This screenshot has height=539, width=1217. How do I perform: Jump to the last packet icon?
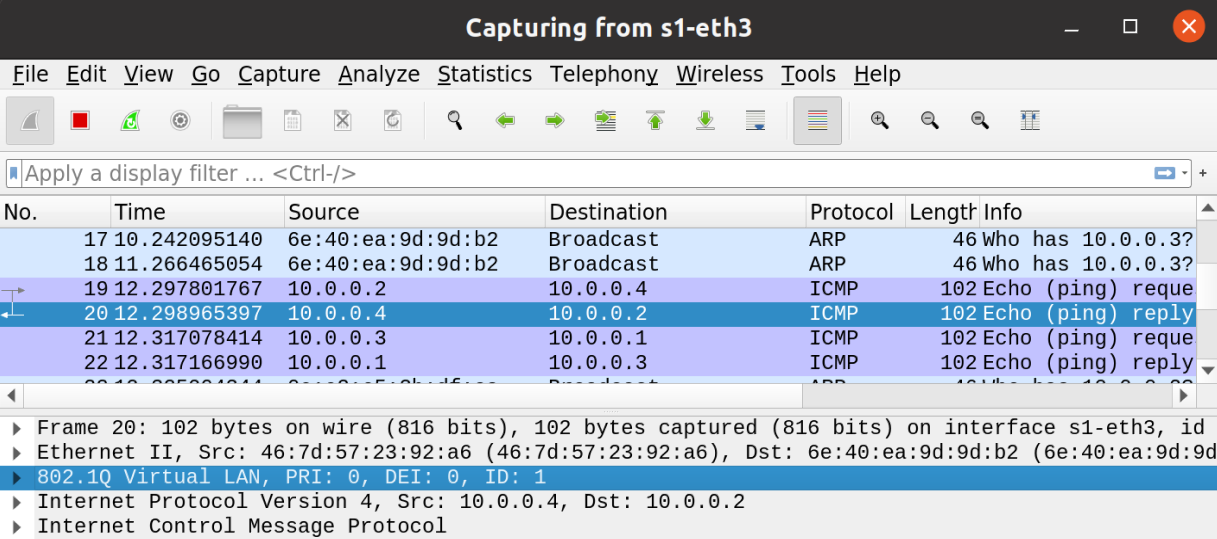[x=705, y=121]
